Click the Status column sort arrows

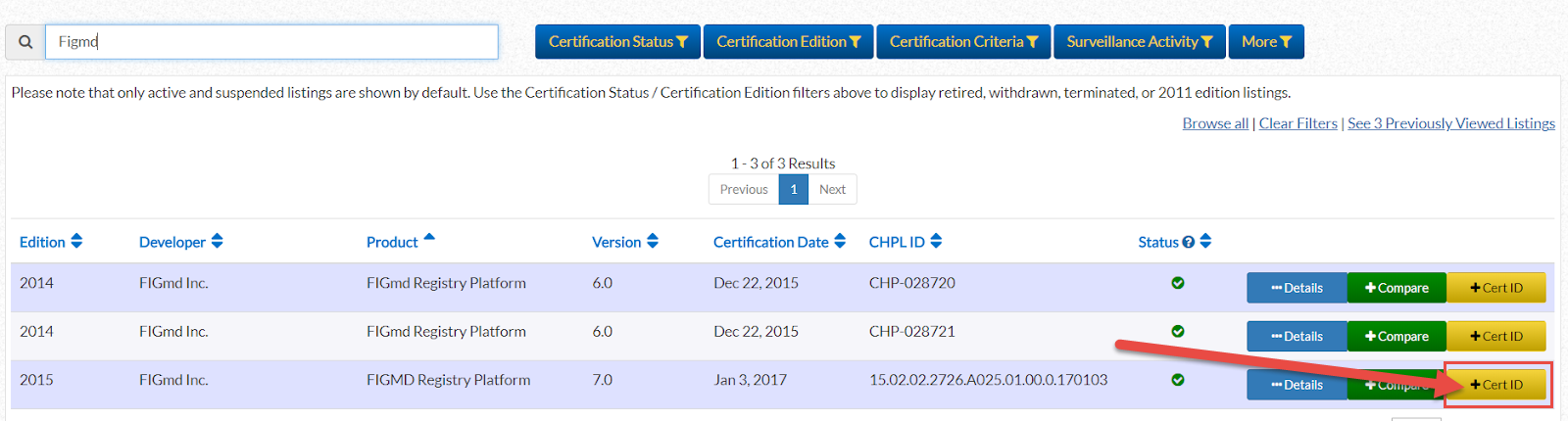[x=1205, y=241]
